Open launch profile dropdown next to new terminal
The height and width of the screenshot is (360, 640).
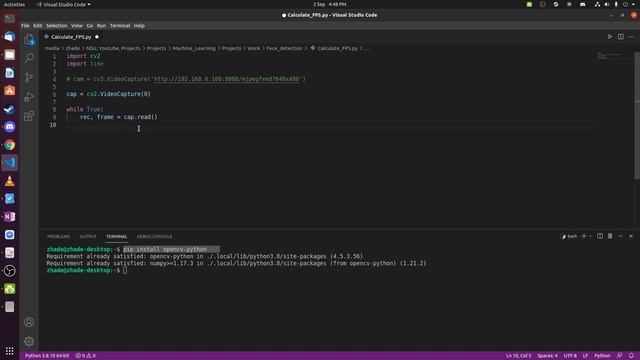[591, 236]
